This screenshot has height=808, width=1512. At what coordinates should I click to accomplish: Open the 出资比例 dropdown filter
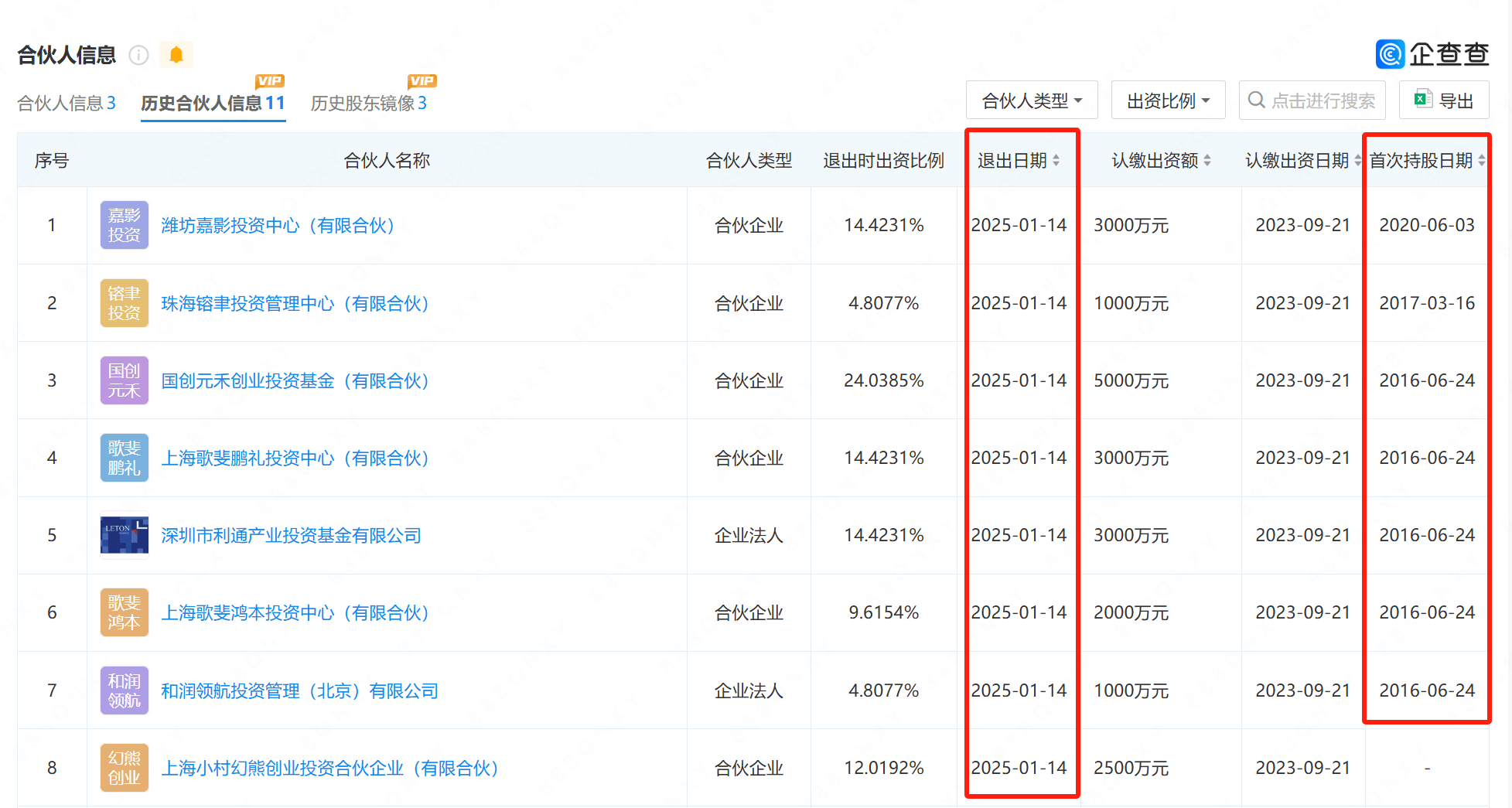coord(1168,99)
